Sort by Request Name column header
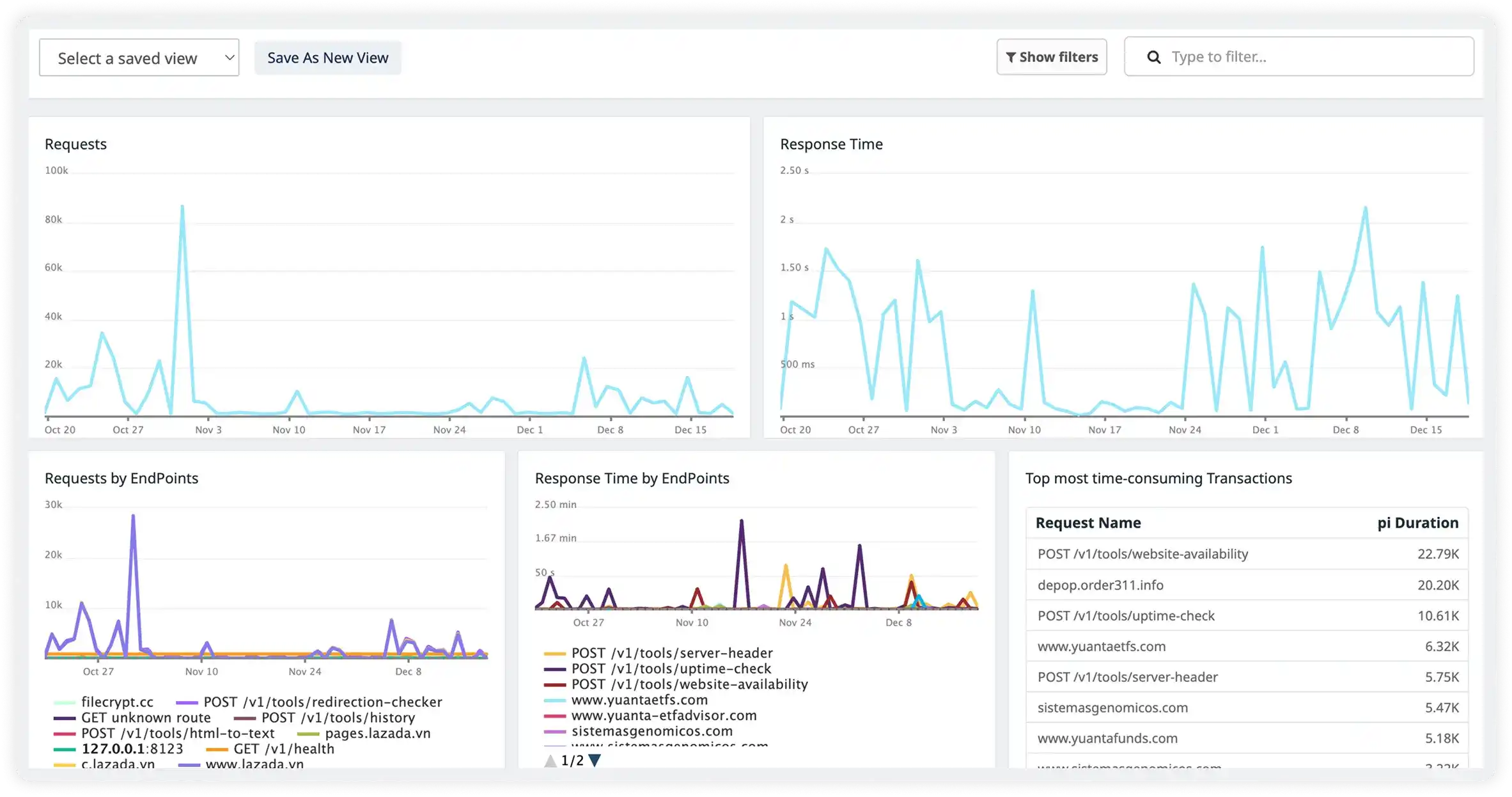 click(1087, 523)
